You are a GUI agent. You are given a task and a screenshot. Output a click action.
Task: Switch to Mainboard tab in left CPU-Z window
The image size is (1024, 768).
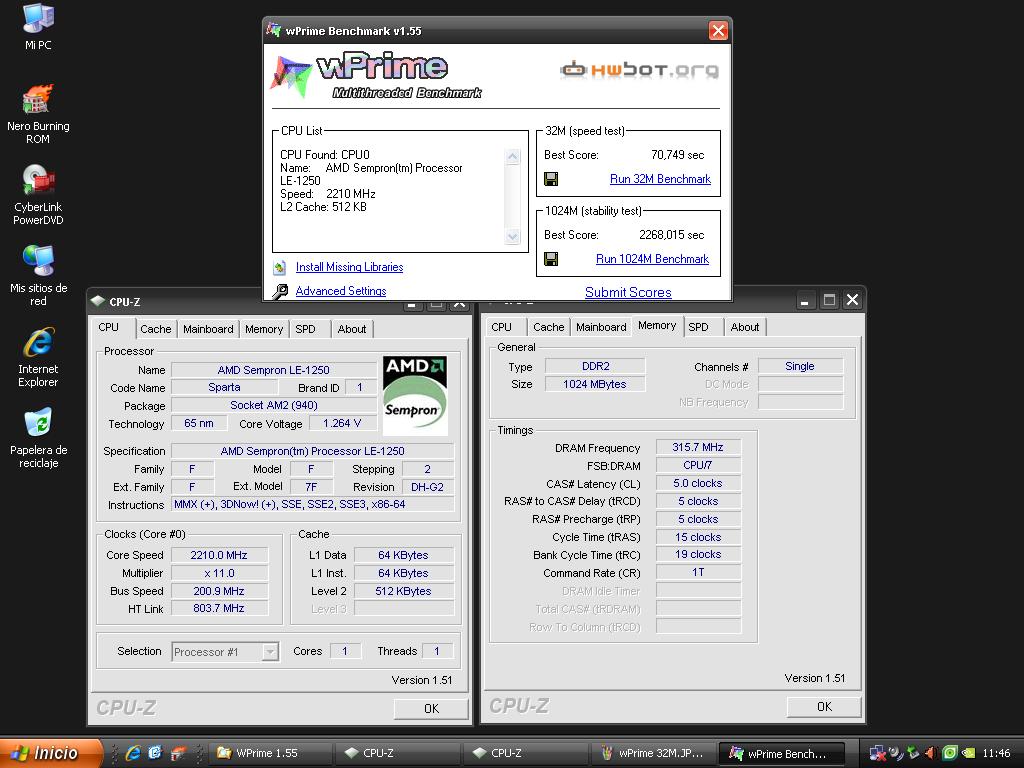tap(208, 329)
